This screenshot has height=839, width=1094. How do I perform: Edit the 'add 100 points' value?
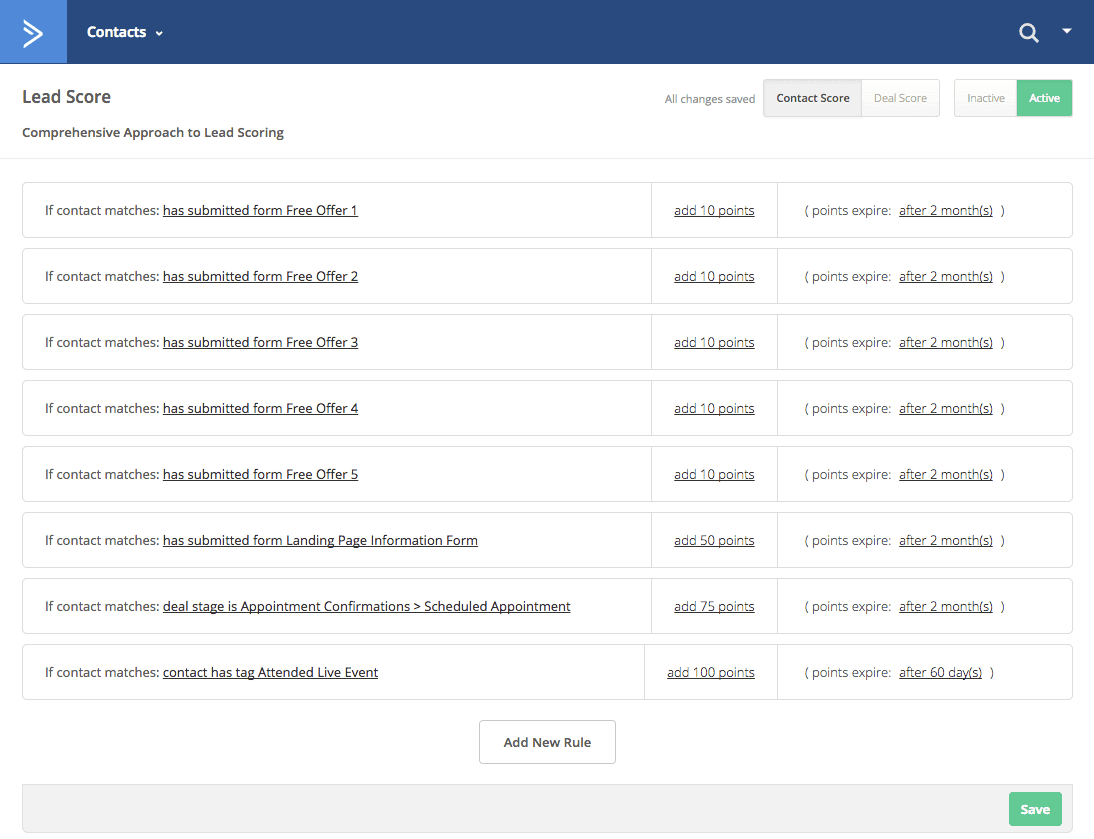(710, 672)
